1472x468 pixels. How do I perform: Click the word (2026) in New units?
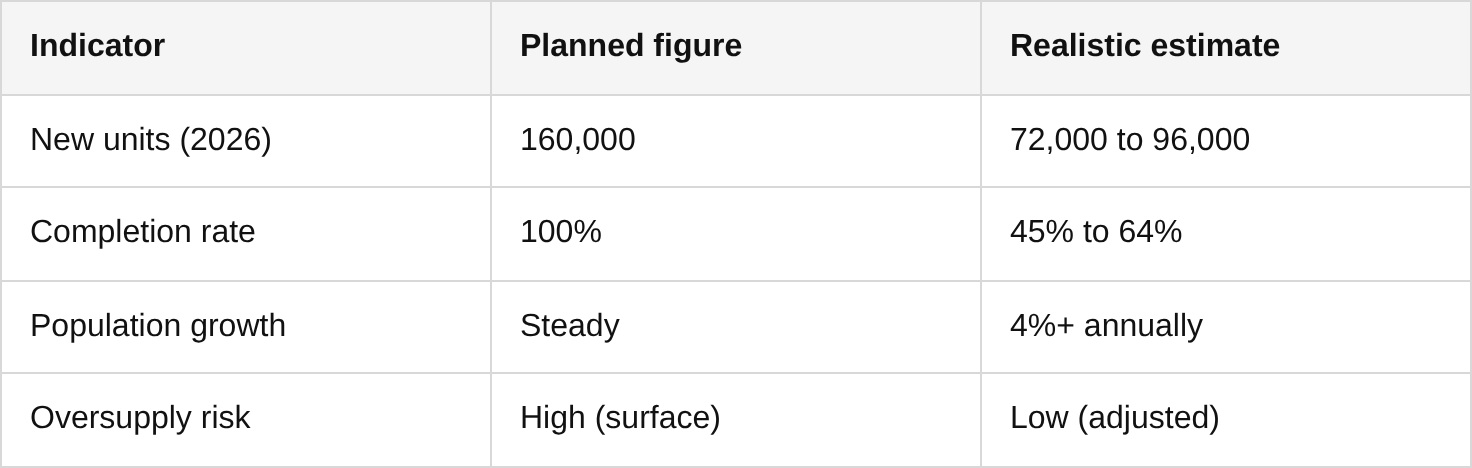coord(225,140)
